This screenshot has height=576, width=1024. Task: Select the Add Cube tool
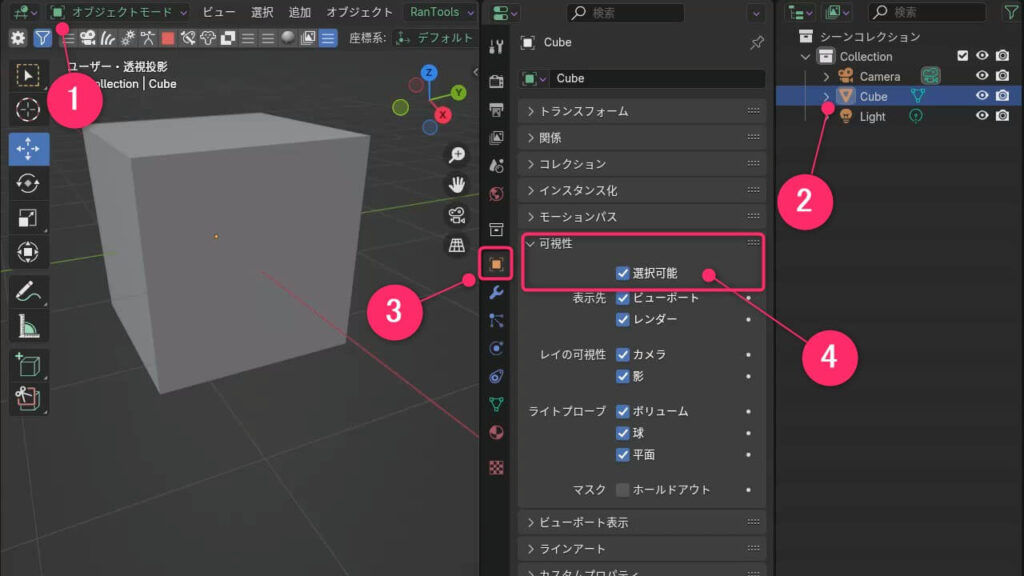(28, 365)
